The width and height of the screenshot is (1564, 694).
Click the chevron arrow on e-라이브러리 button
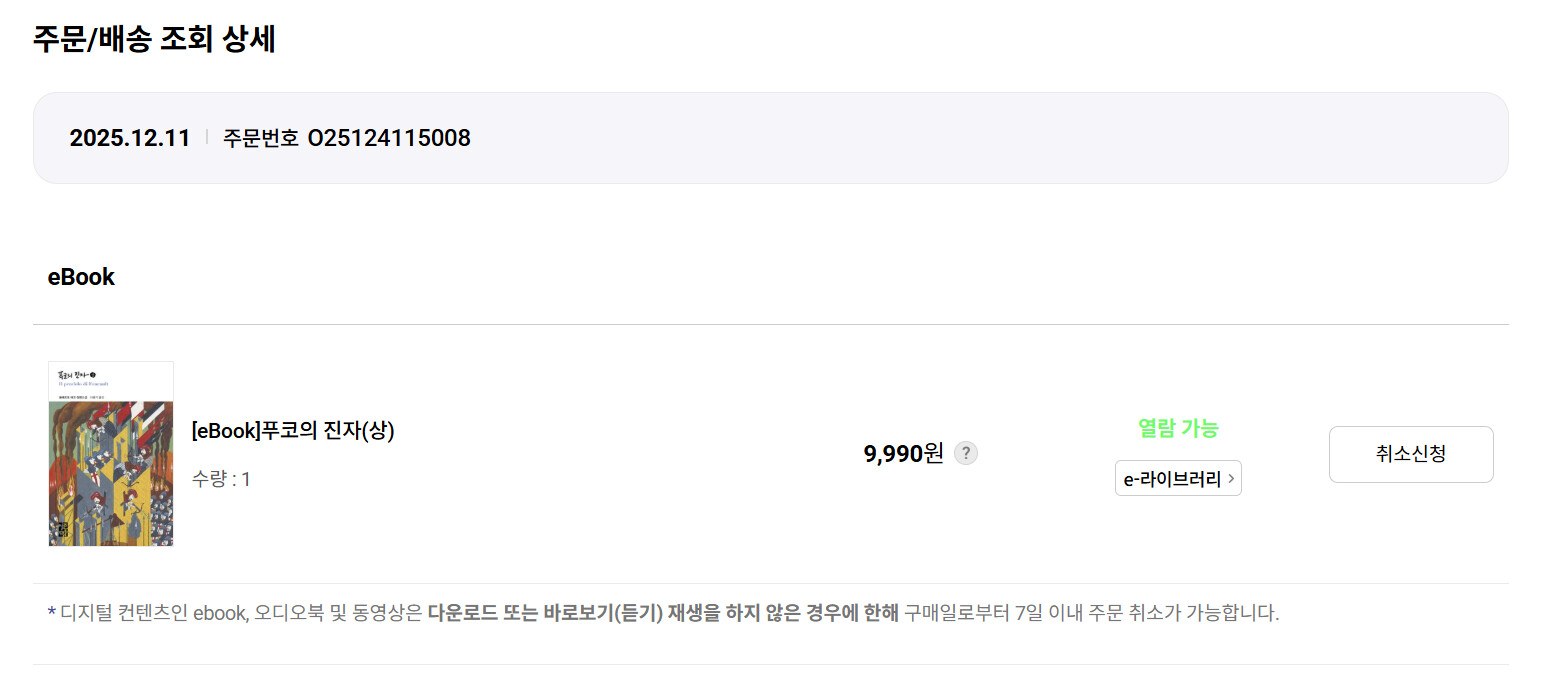[x=1230, y=479]
